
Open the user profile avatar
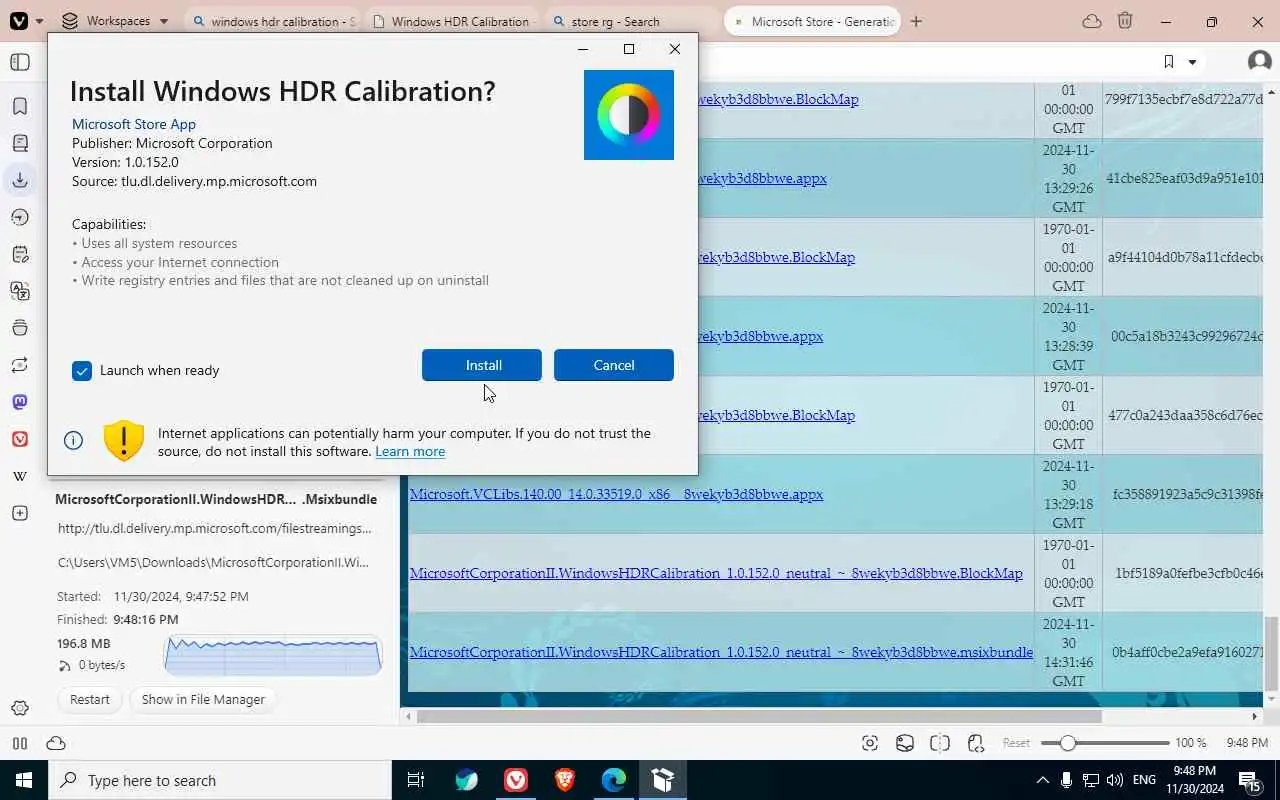tap(1260, 62)
